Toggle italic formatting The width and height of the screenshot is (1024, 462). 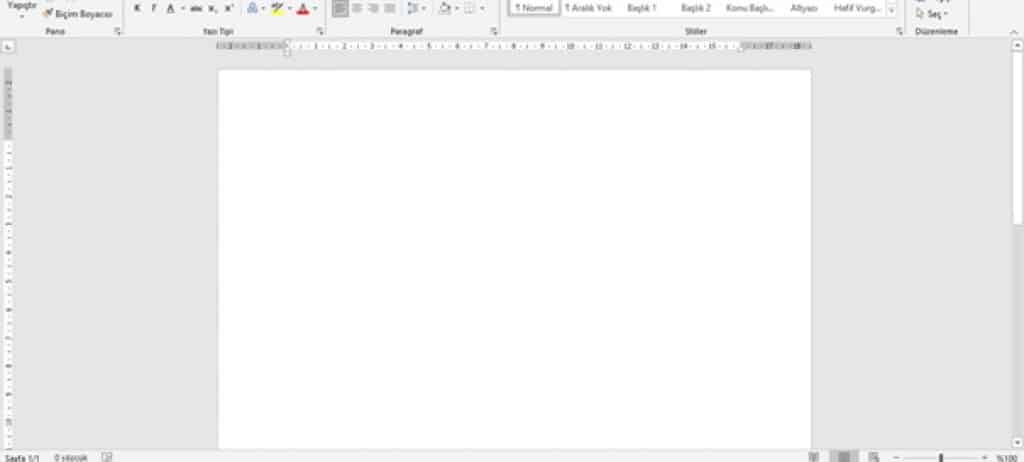click(153, 8)
